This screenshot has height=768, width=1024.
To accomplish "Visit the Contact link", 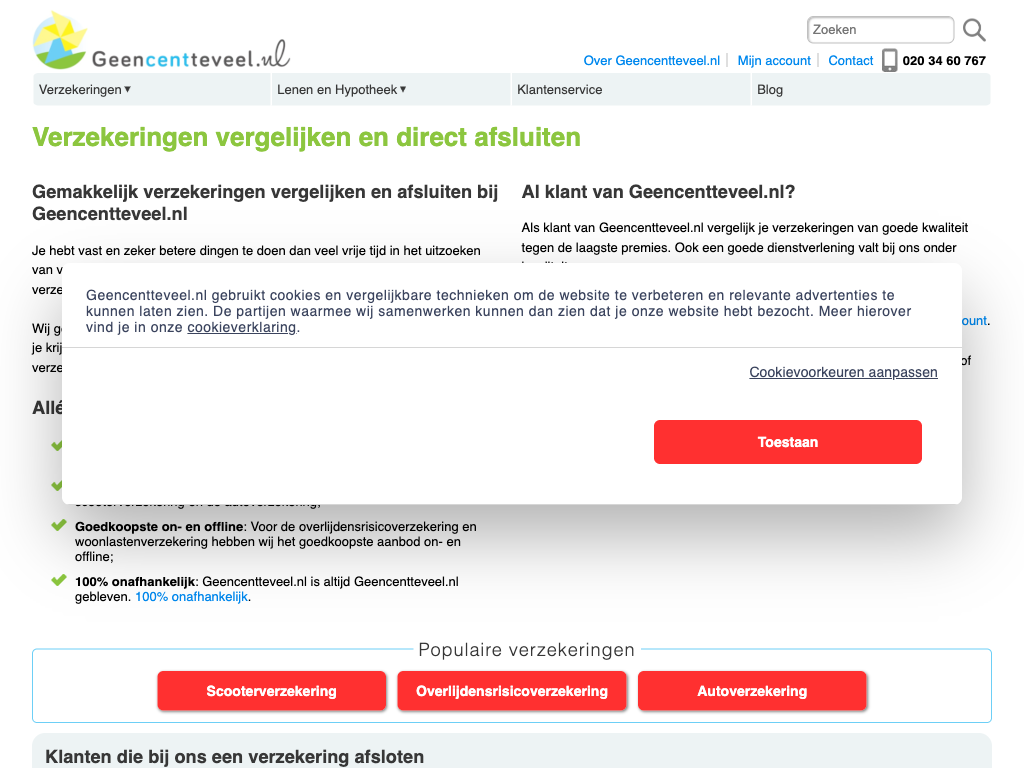I will (850, 61).
